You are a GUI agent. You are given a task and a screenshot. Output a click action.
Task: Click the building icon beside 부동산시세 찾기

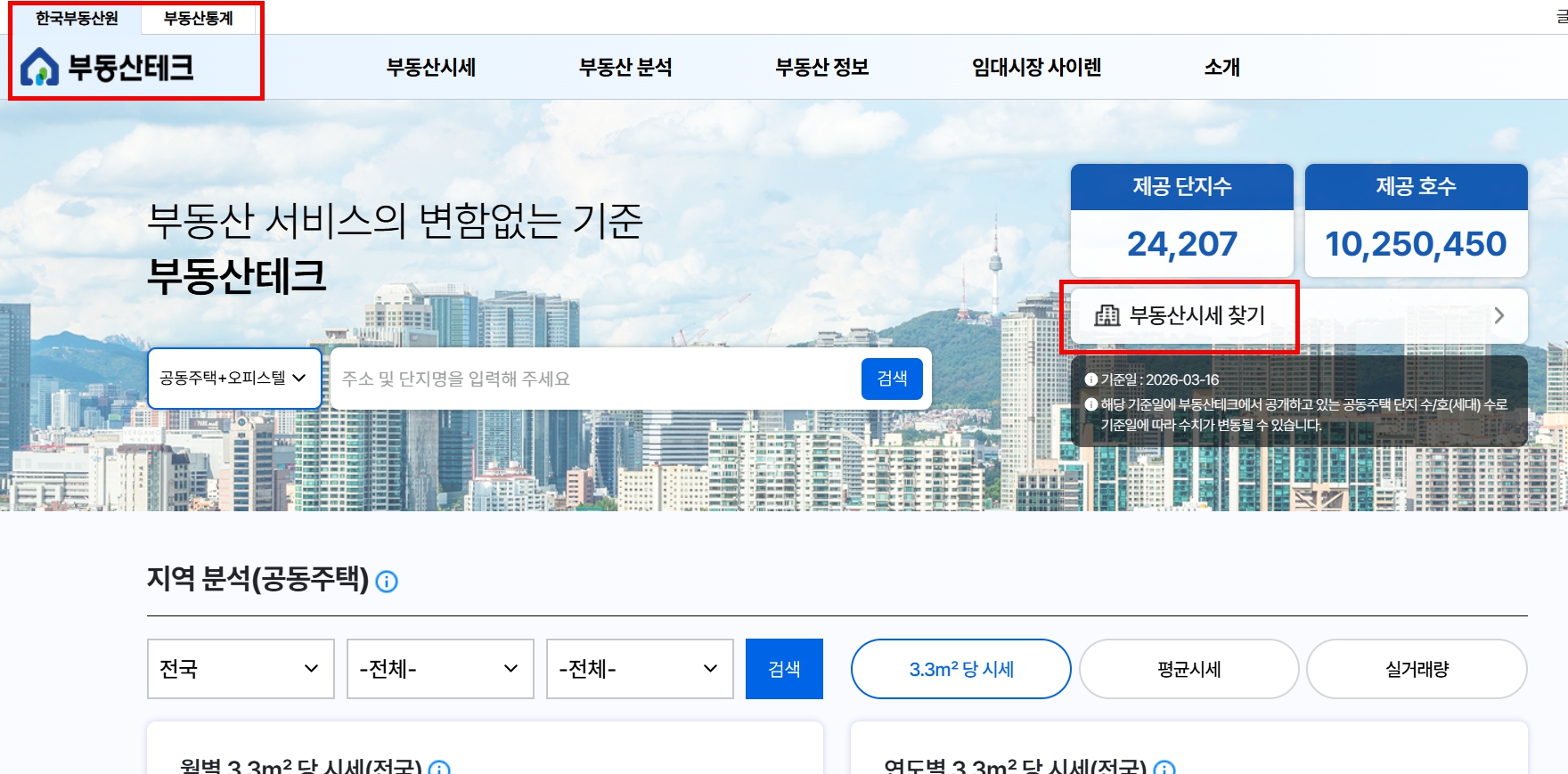pos(1107,315)
